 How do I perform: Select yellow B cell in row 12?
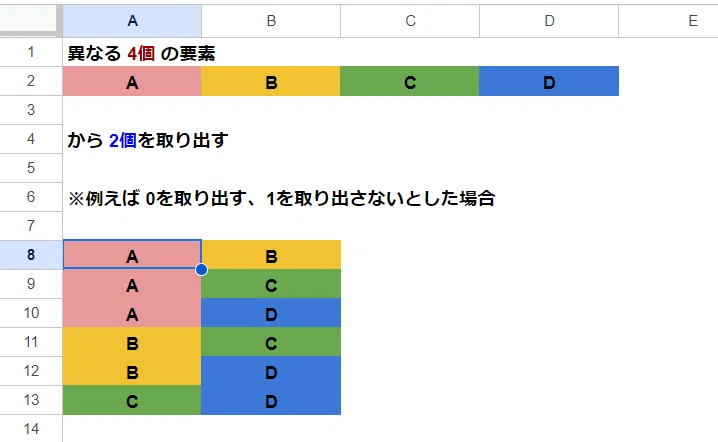click(x=132, y=371)
